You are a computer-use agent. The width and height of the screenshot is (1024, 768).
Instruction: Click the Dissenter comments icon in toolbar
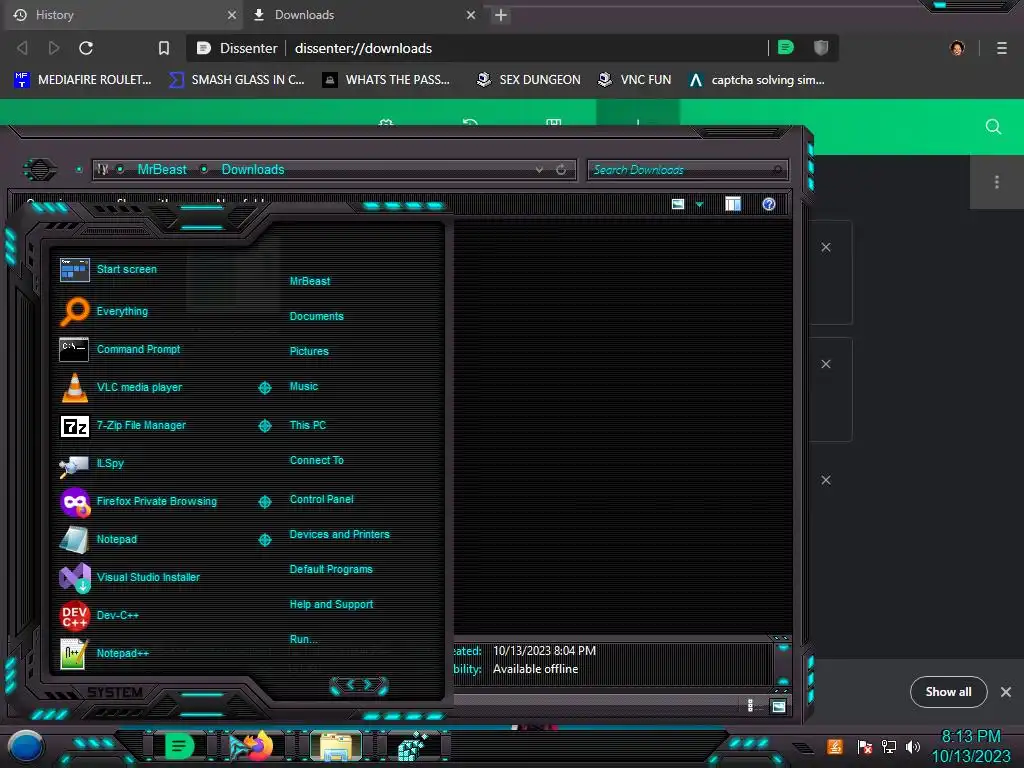click(x=786, y=48)
